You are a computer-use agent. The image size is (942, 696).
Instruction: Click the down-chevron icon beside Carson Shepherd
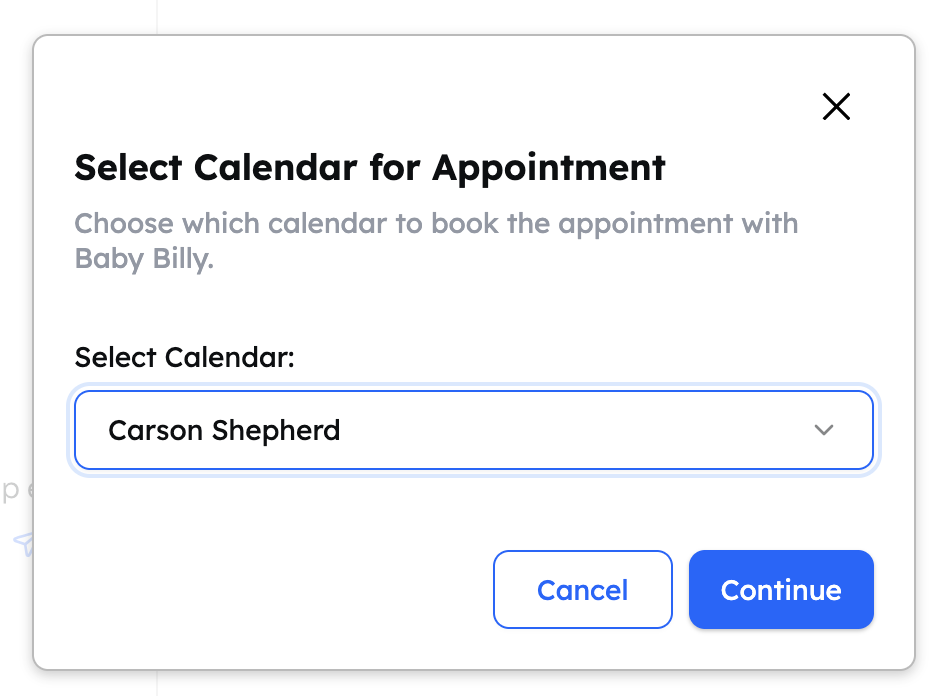[x=823, y=430]
